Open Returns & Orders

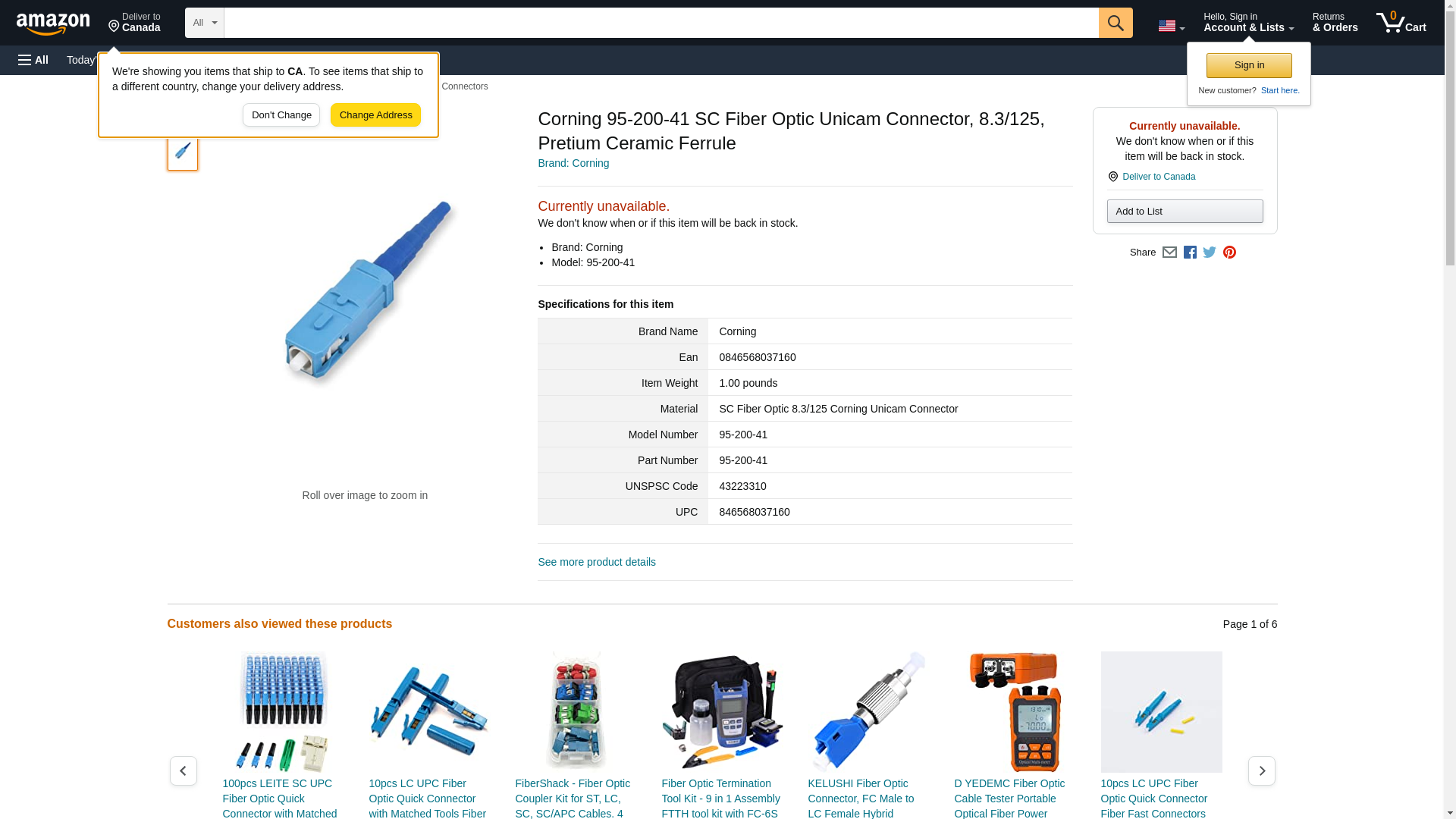[1335, 23]
